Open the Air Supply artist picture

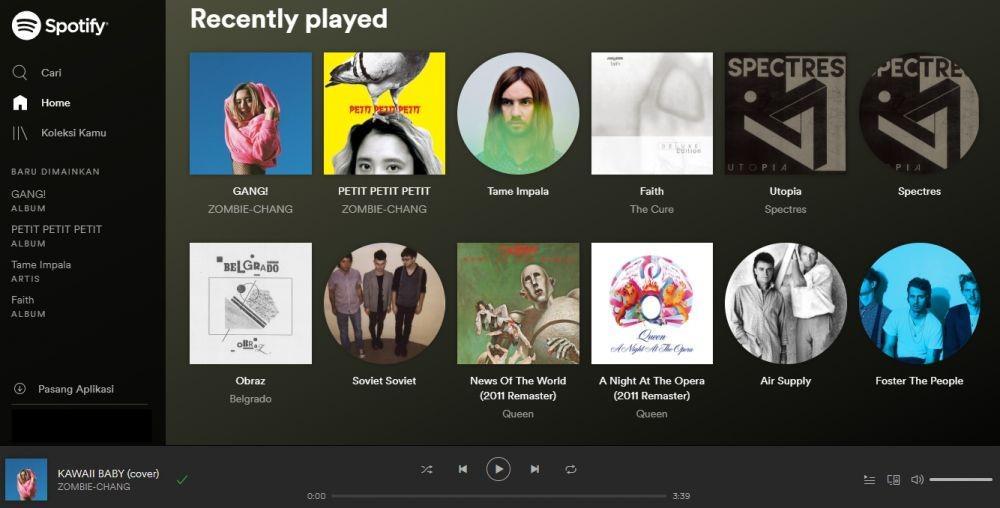[786, 303]
